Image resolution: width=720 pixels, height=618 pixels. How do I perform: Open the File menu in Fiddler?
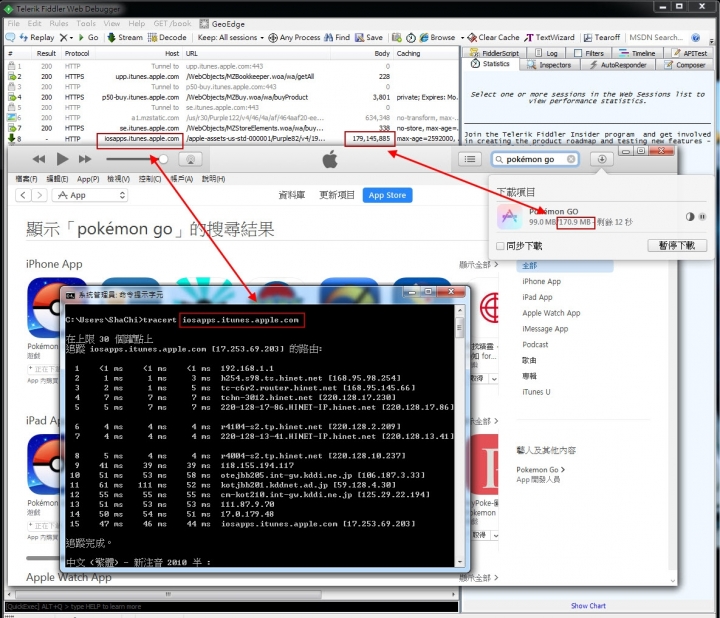pyautogui.click(x=13, y=23)
